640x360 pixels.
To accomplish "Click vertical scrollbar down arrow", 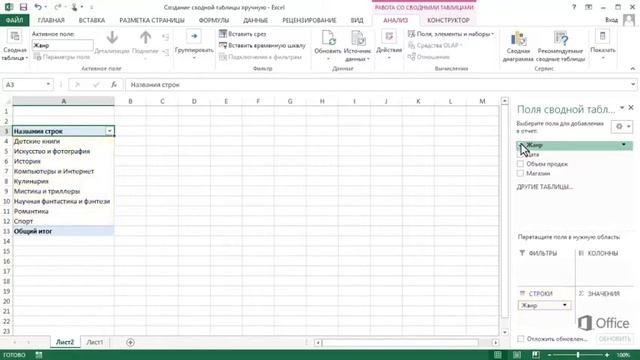I will point(504,332).
